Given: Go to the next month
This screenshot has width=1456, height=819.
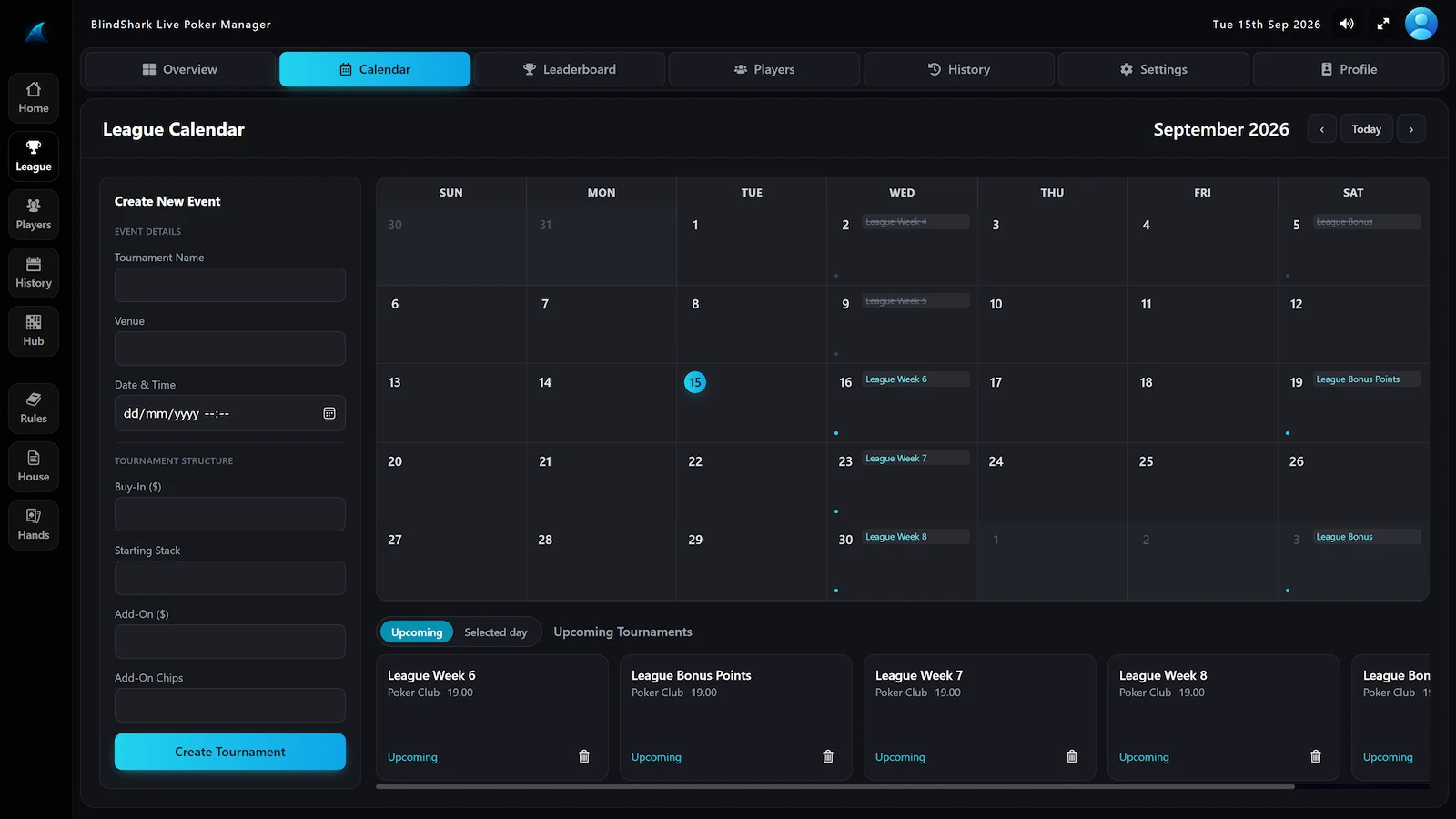Looking at the screenshot, I should coord(1411,129).
